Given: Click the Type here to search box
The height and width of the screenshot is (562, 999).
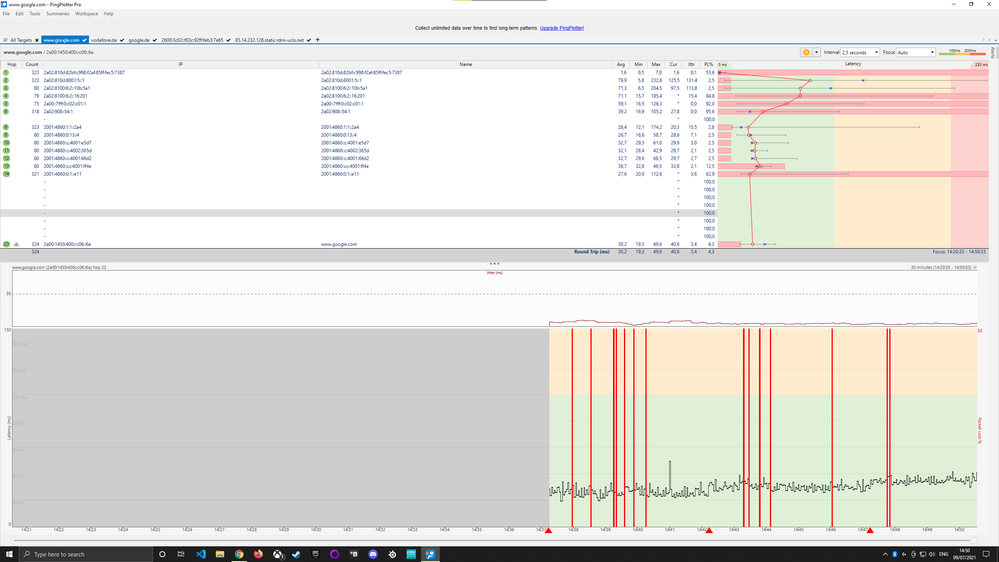Looking at the screenshot, I should pyautogui.click(x=85, y=554).
